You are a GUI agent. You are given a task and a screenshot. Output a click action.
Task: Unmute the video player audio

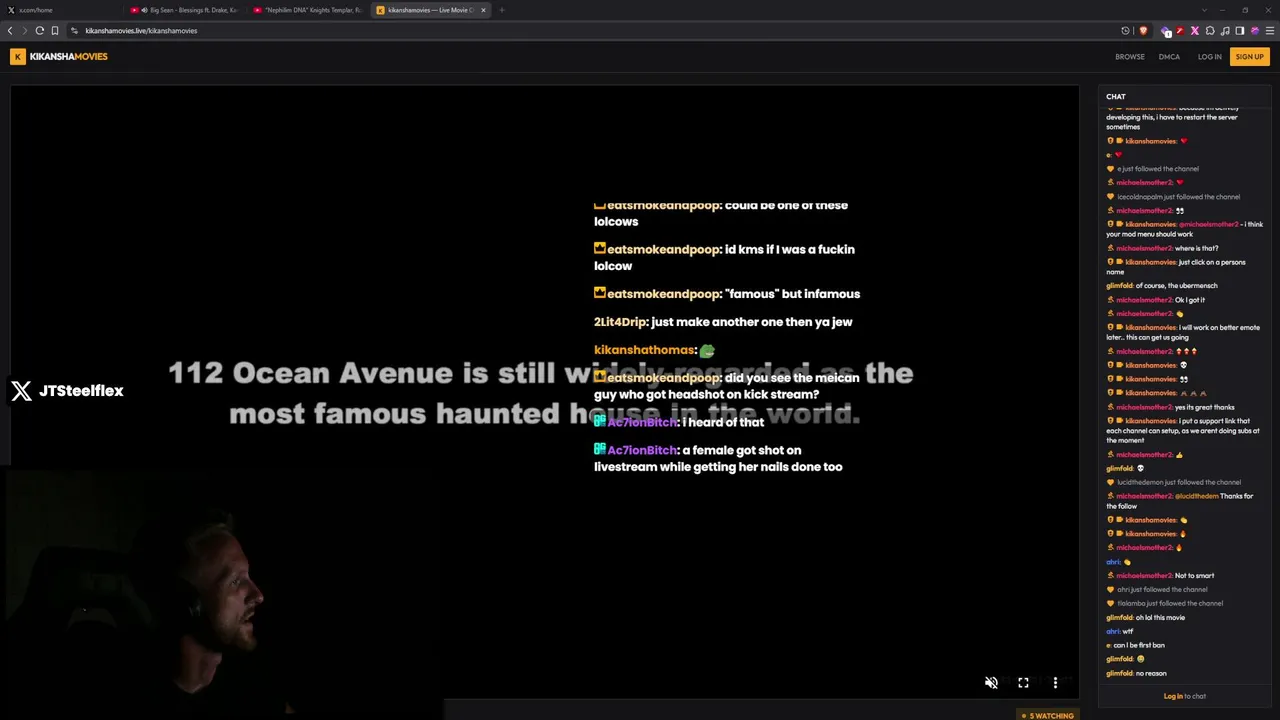pos(991,683)
